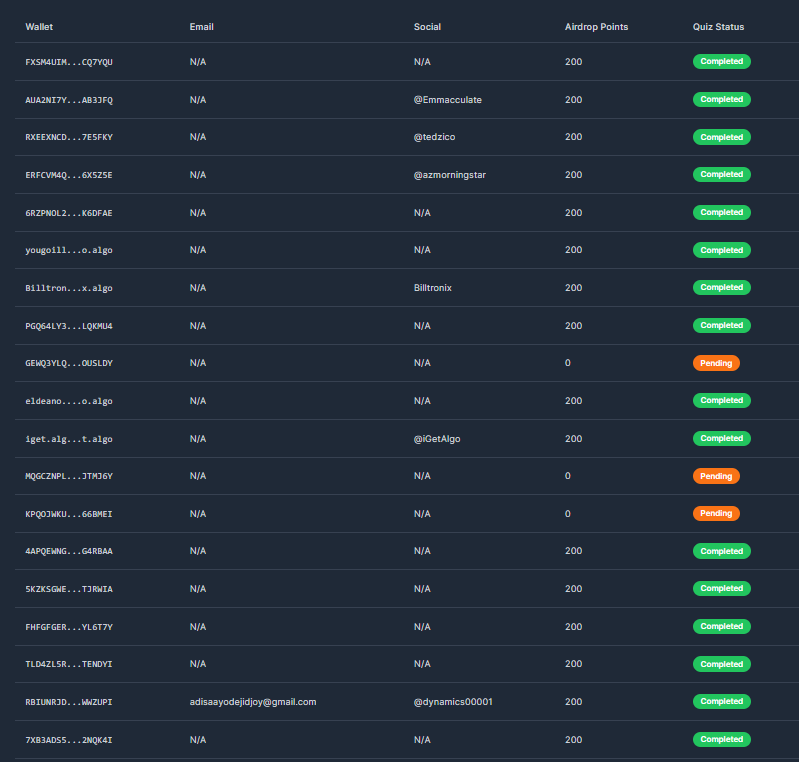Viewport: 799px width, 762px height.
Task: Click social N/A for TLD4ZL5R...TENDYI
Action: [x=422, y=664]
